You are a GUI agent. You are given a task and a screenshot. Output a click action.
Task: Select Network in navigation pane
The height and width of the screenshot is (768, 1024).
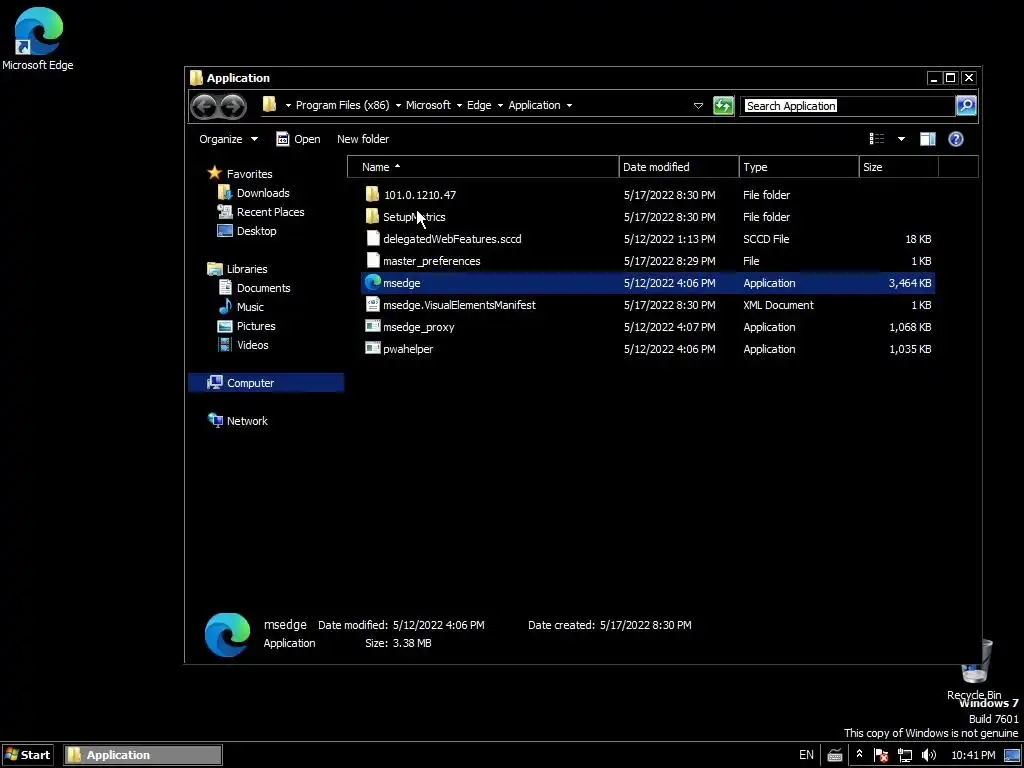pyautogui.click(x=247, y=421)
